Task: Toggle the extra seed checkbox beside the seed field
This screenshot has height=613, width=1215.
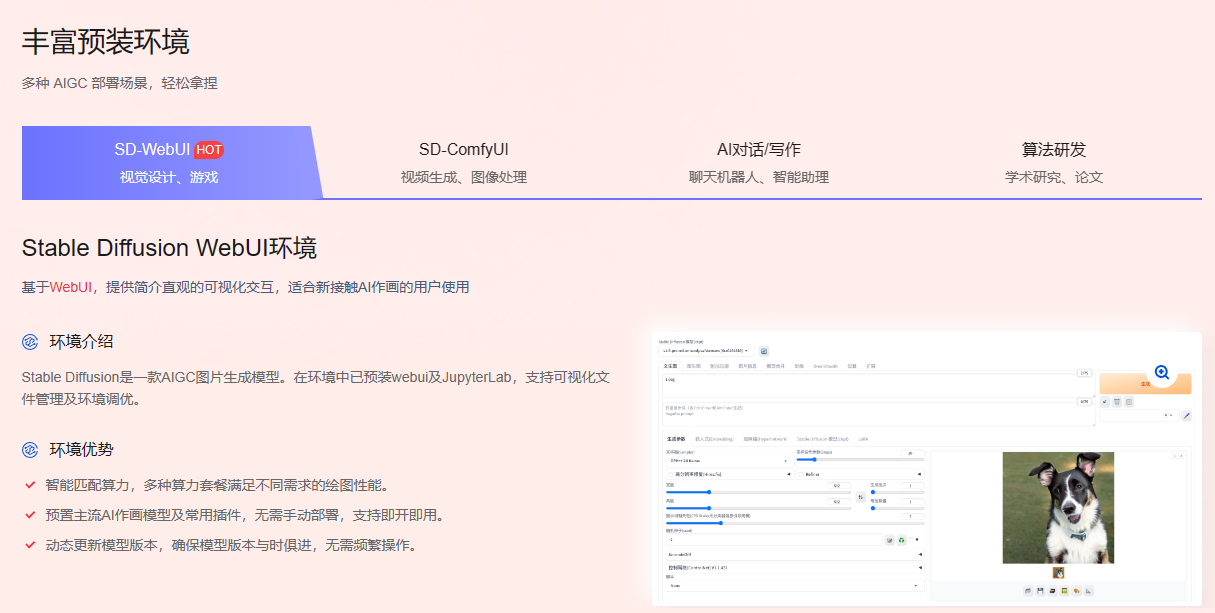Action: 910,539
